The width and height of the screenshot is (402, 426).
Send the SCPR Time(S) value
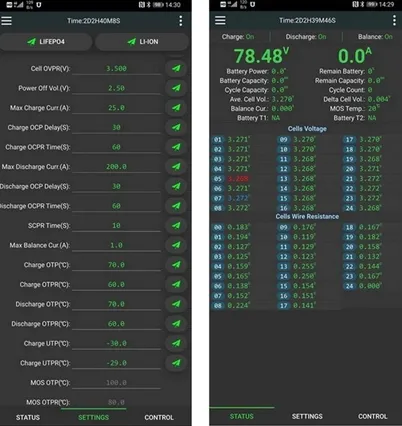[x=176, y=225]
